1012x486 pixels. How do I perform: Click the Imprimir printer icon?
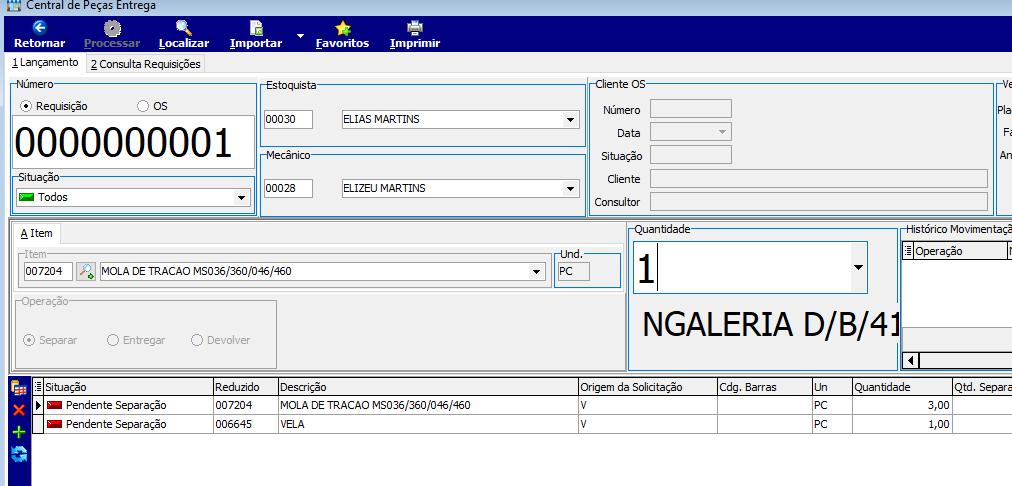(x=415, y=28)
